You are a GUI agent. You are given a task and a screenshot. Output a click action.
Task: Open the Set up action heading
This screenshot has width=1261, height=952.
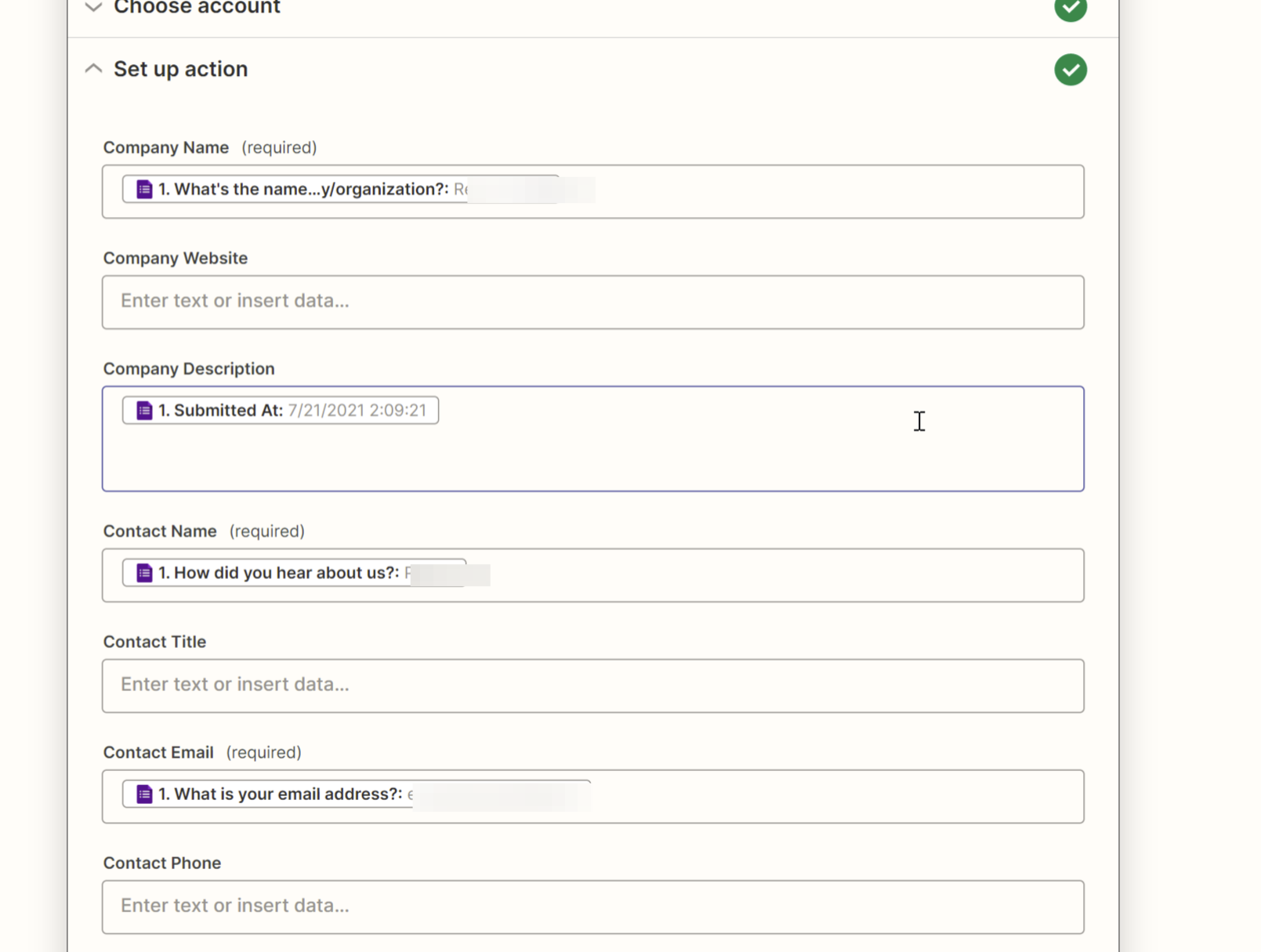point(180,69)
